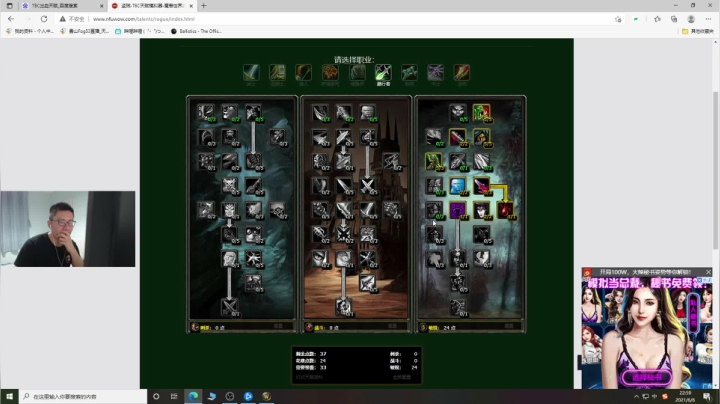This screenshot has width=720, height=404.
Task: Reset the Combat tree points
Action: [x=392, y=326]
